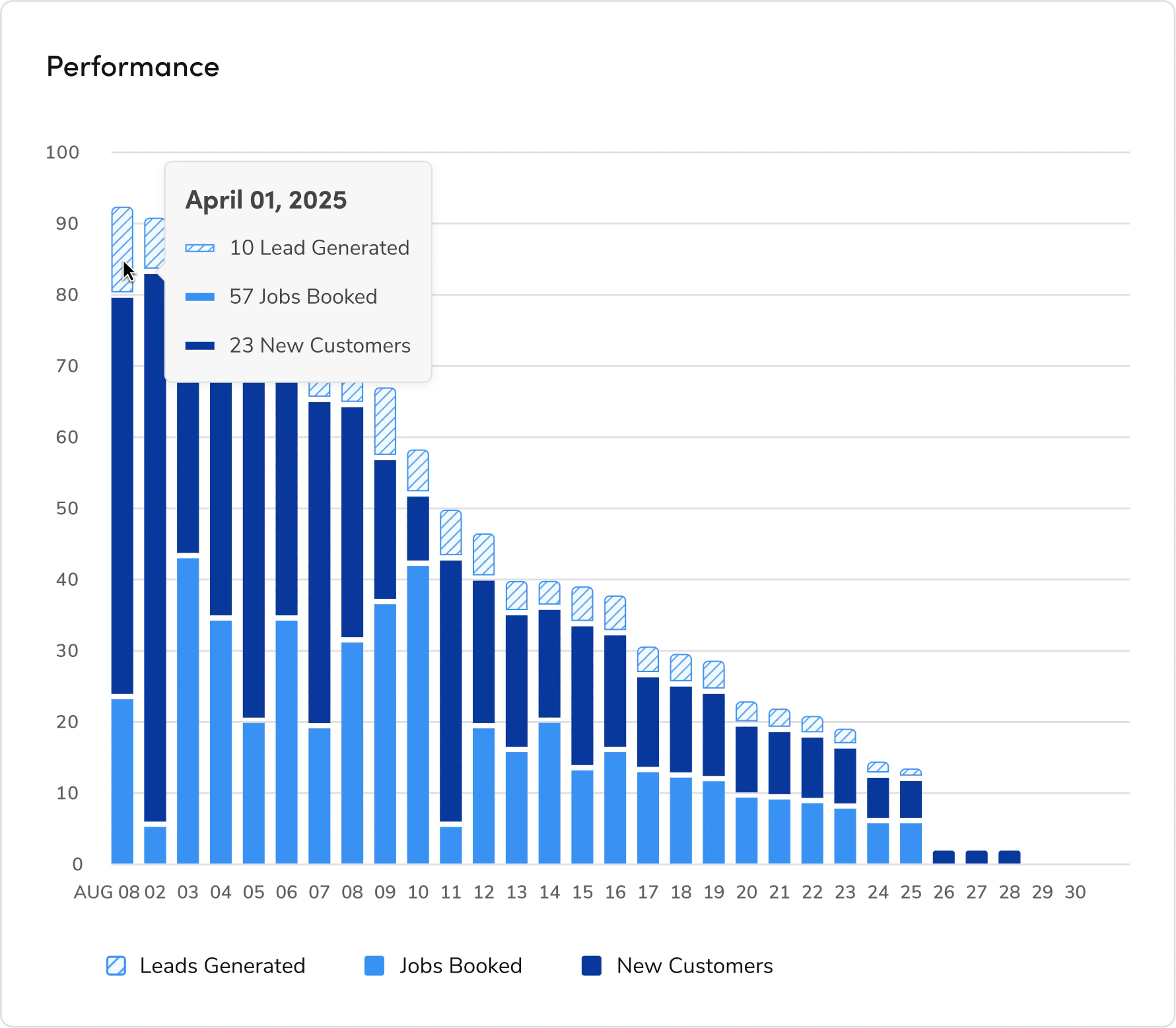Image resolution: width=1176 pixels, height=1028 pixels.
Task: Click the Jobs Booked icon inside the tooltip
Action: click(199, 296)
